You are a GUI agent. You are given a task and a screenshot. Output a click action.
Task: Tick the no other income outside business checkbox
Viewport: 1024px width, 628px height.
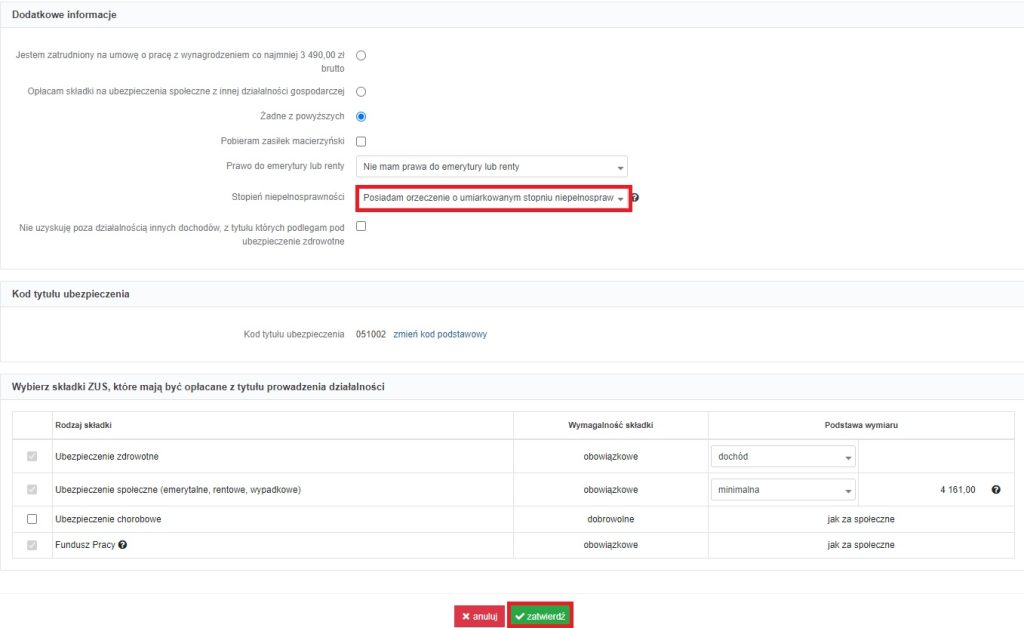[361, 227]
